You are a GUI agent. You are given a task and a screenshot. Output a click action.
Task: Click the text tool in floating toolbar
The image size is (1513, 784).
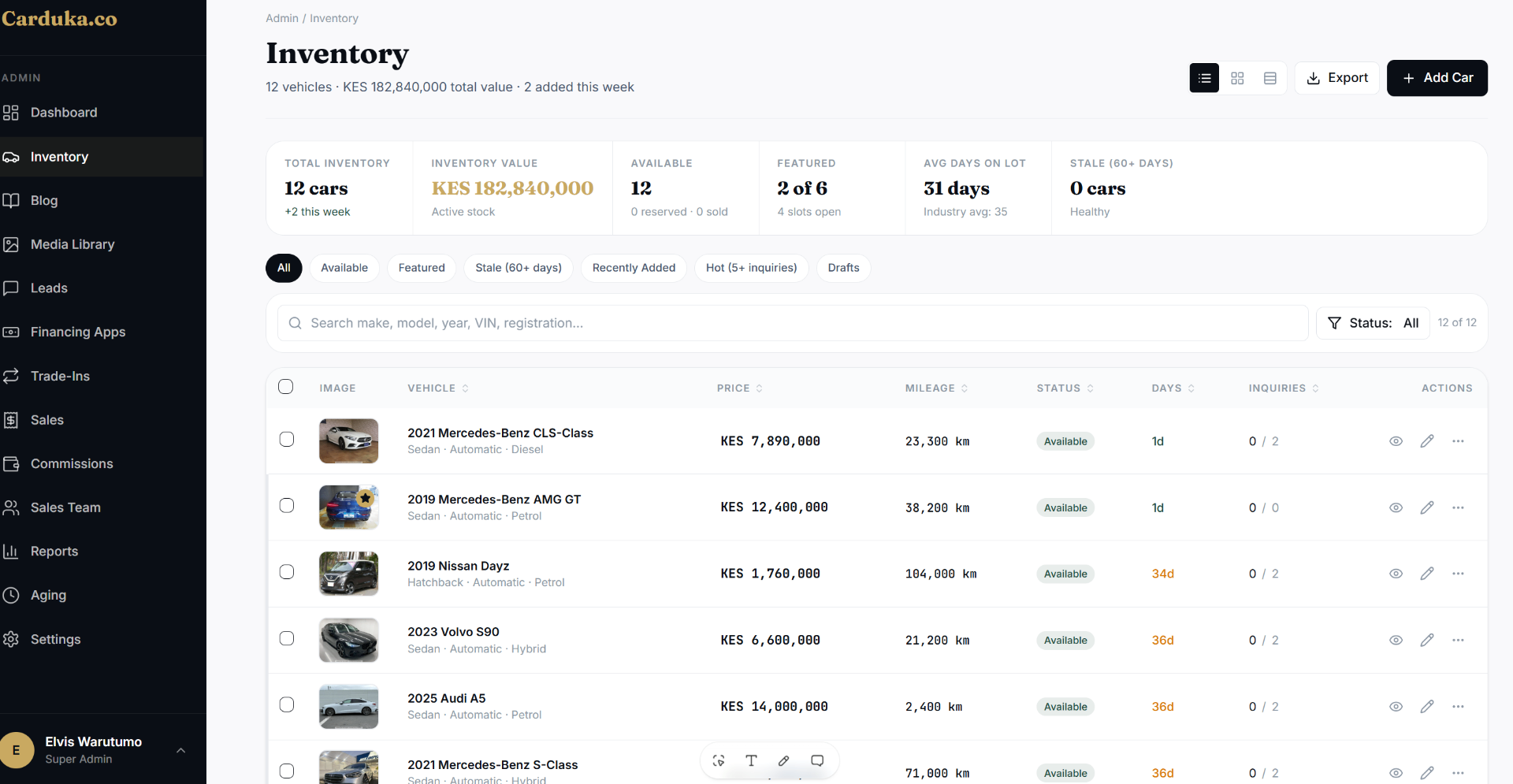point(751,760)
